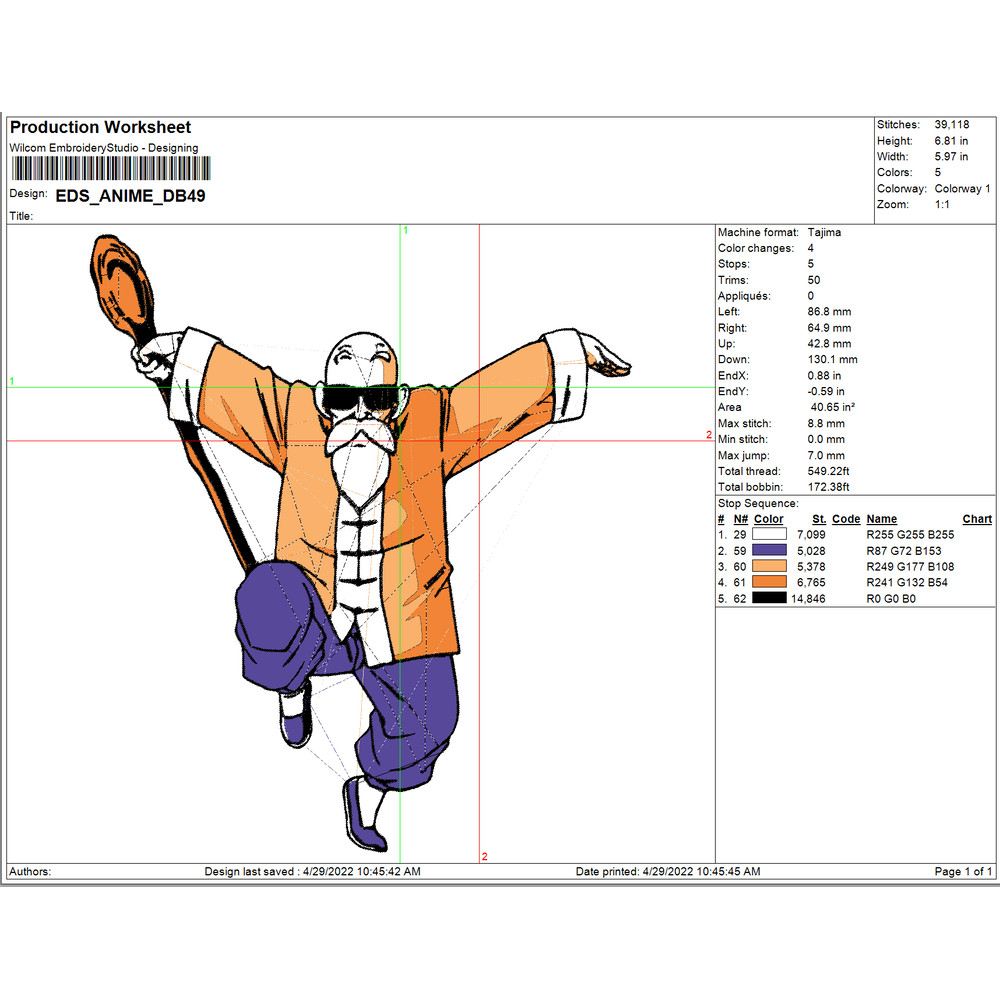Click the 'Chart' column header
Viewport: 1000px width, 1000px height.
click(976, 519)
